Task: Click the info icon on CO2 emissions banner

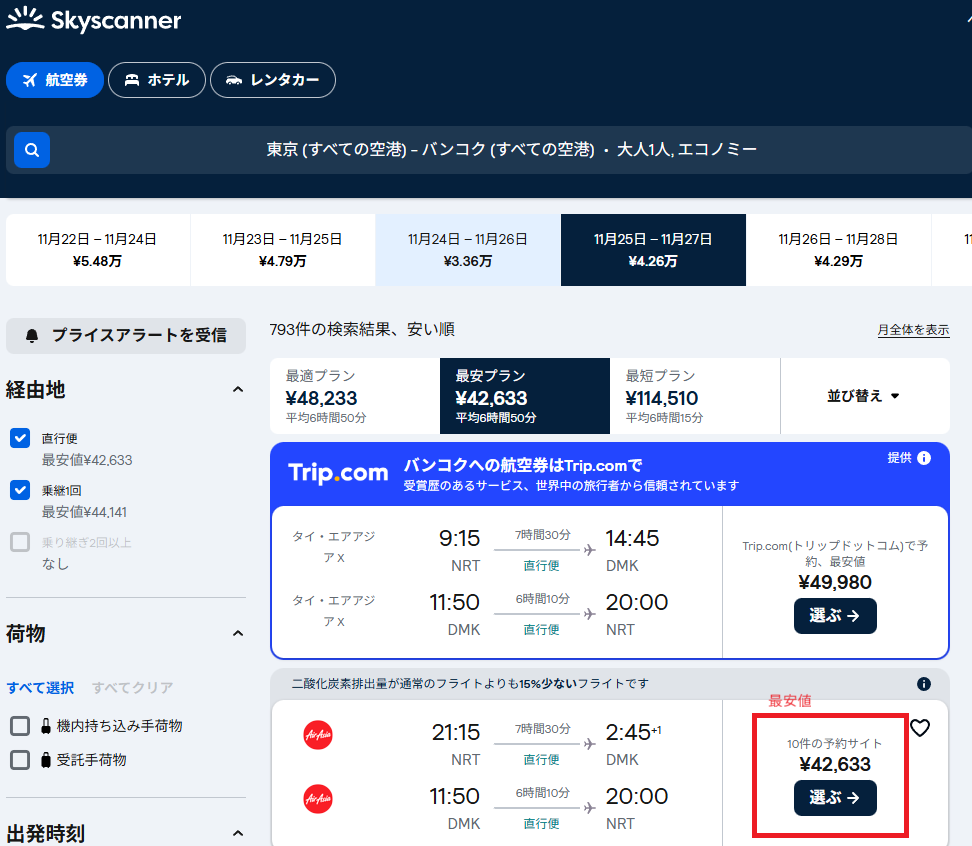Action: 923,684
